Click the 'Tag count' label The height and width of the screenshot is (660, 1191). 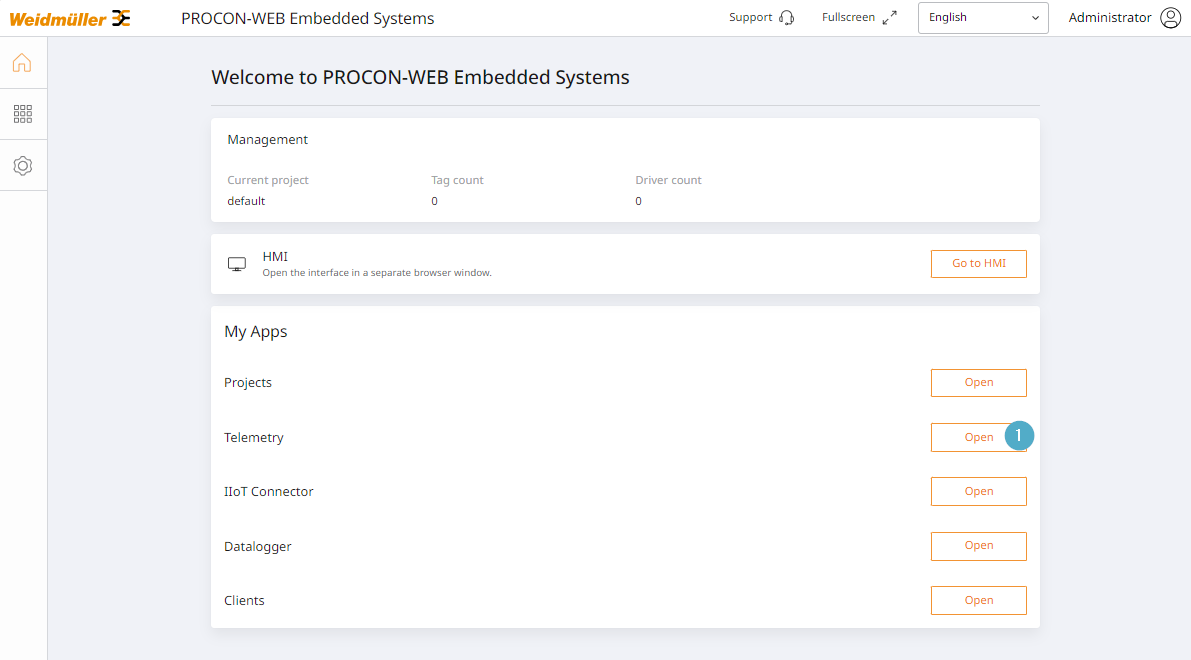(457, 180)
